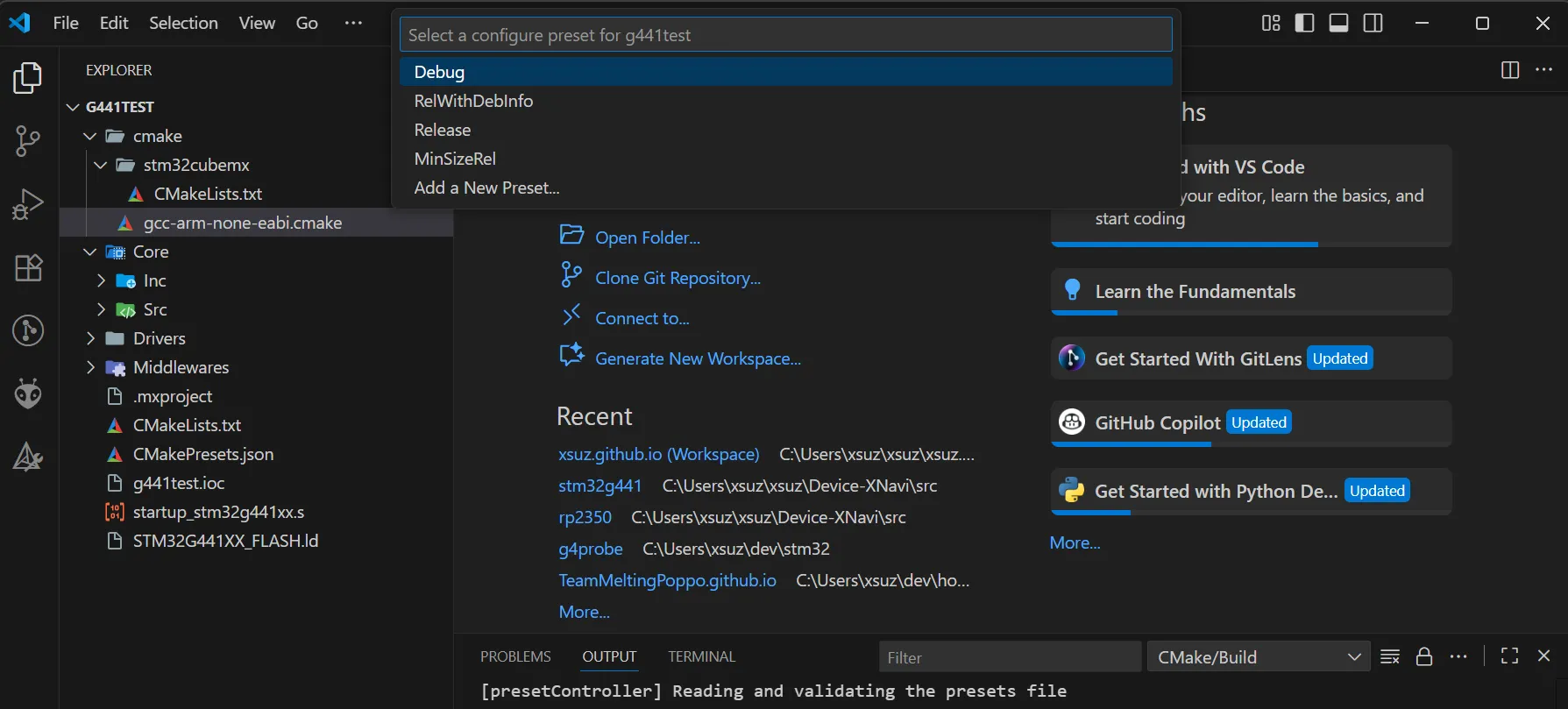Open the PlatformIO alien icon
Image resolution: width=1568 pixels, height=709 pixels.
[28, 393]
